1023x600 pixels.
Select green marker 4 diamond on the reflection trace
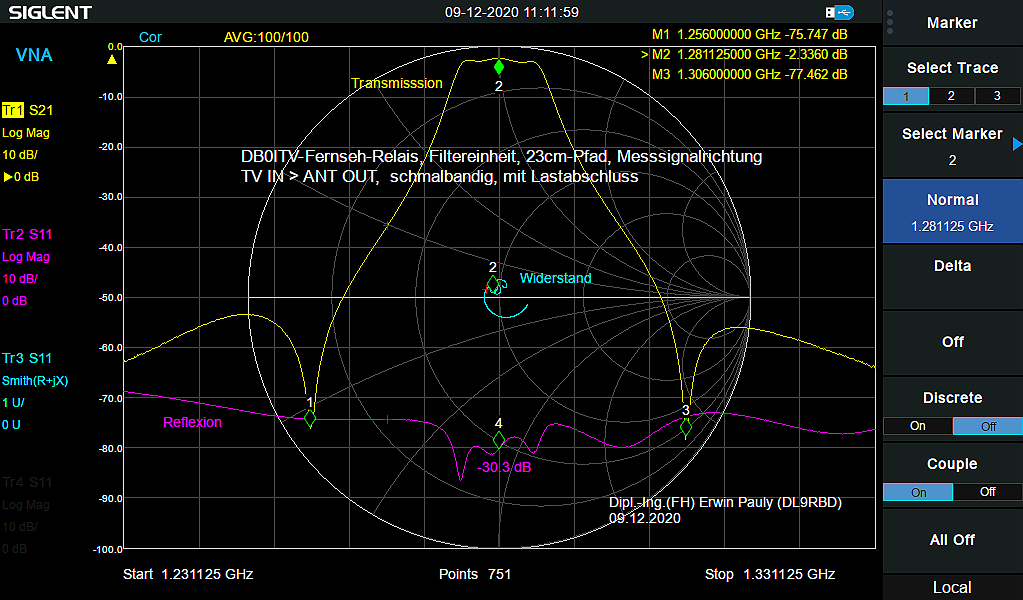[x=499, y=440]
